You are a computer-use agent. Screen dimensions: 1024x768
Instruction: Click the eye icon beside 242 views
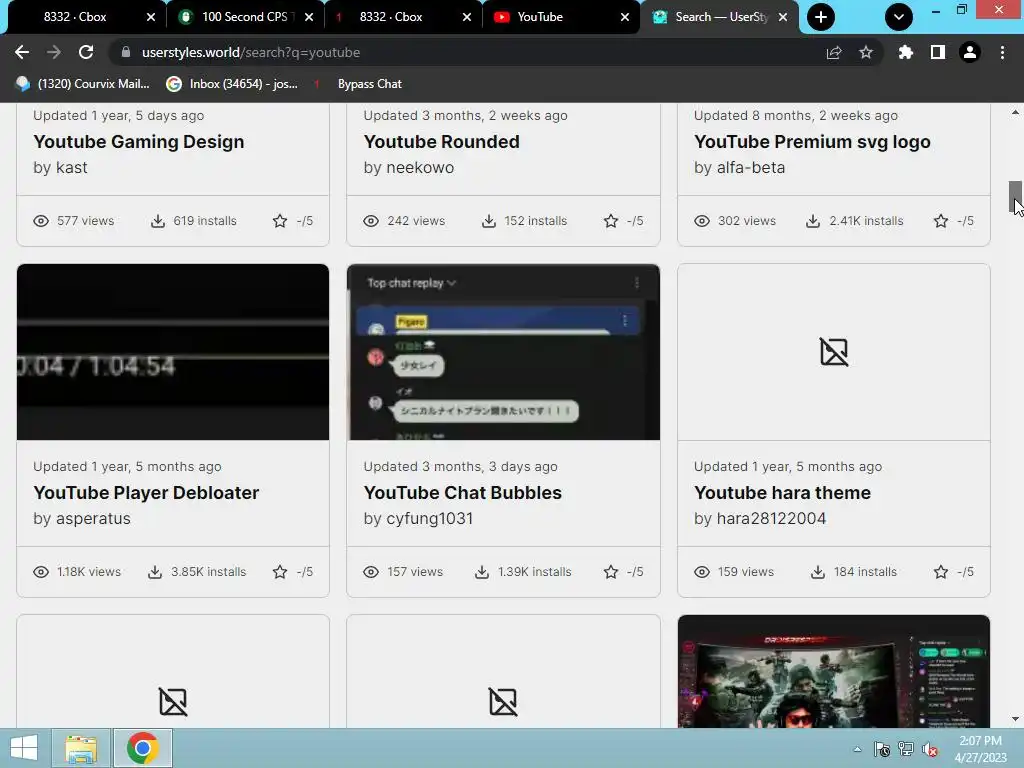tap(371, 221)
